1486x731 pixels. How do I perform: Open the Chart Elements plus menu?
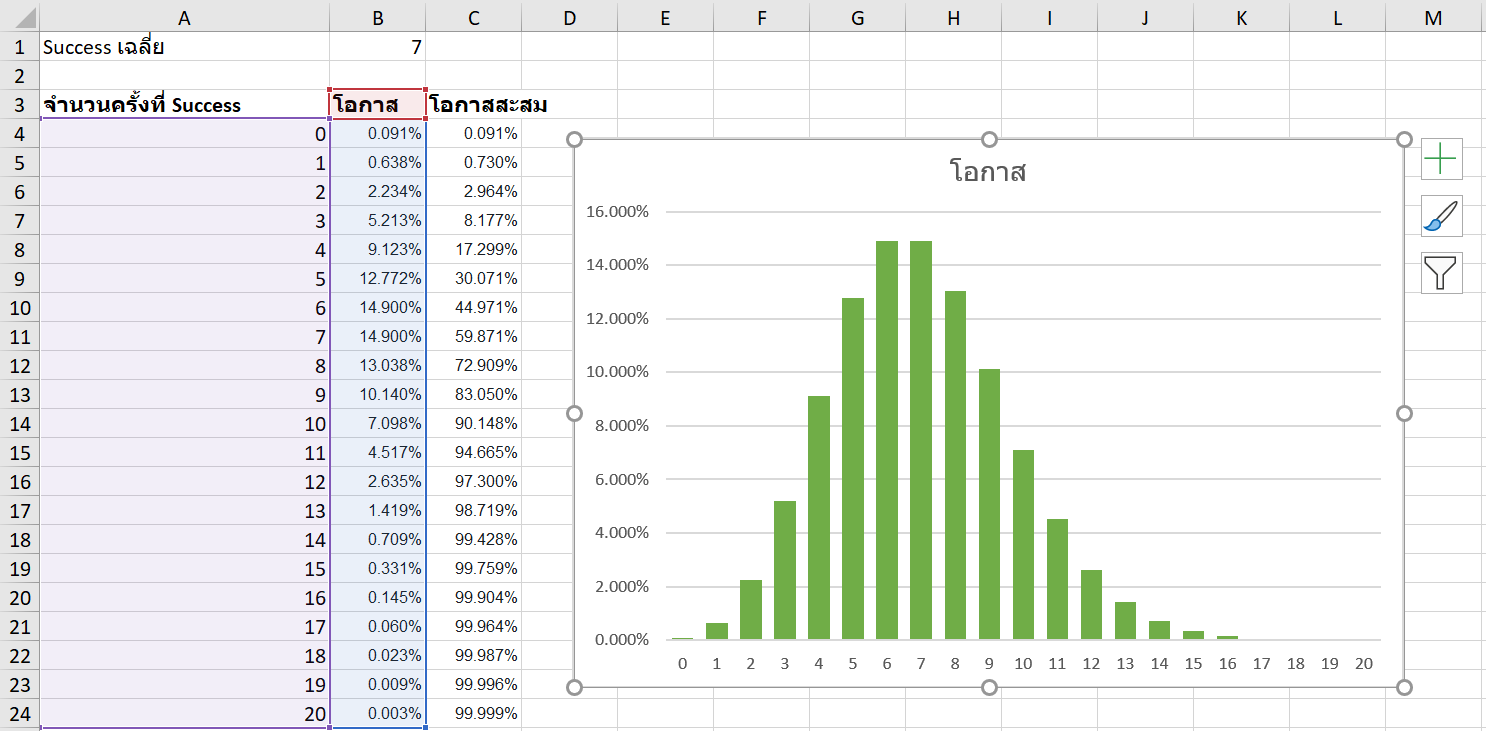point(1441,159)
